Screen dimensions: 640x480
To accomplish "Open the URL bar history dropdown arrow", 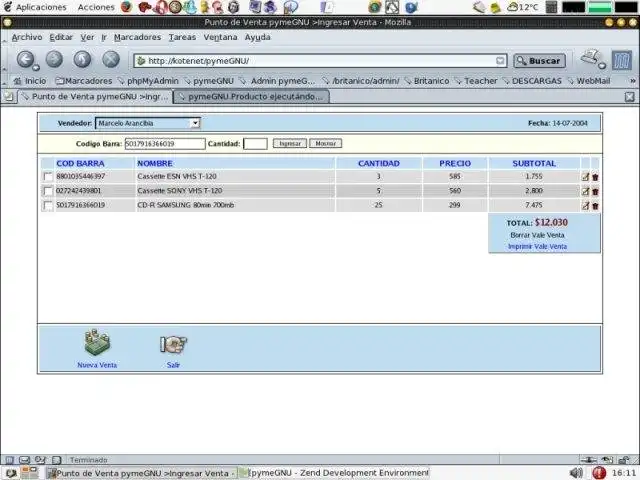I will [500, 61].
